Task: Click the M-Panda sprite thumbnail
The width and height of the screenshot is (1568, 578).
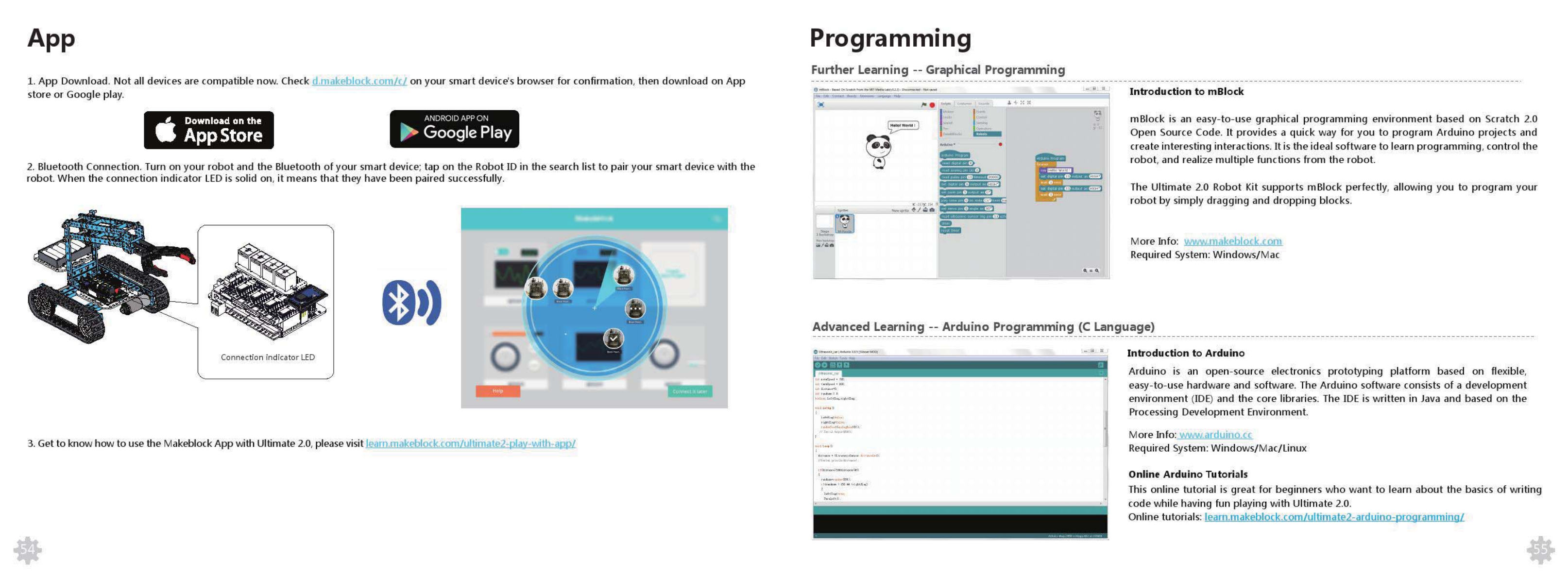Action: click(x=844, y=222)
